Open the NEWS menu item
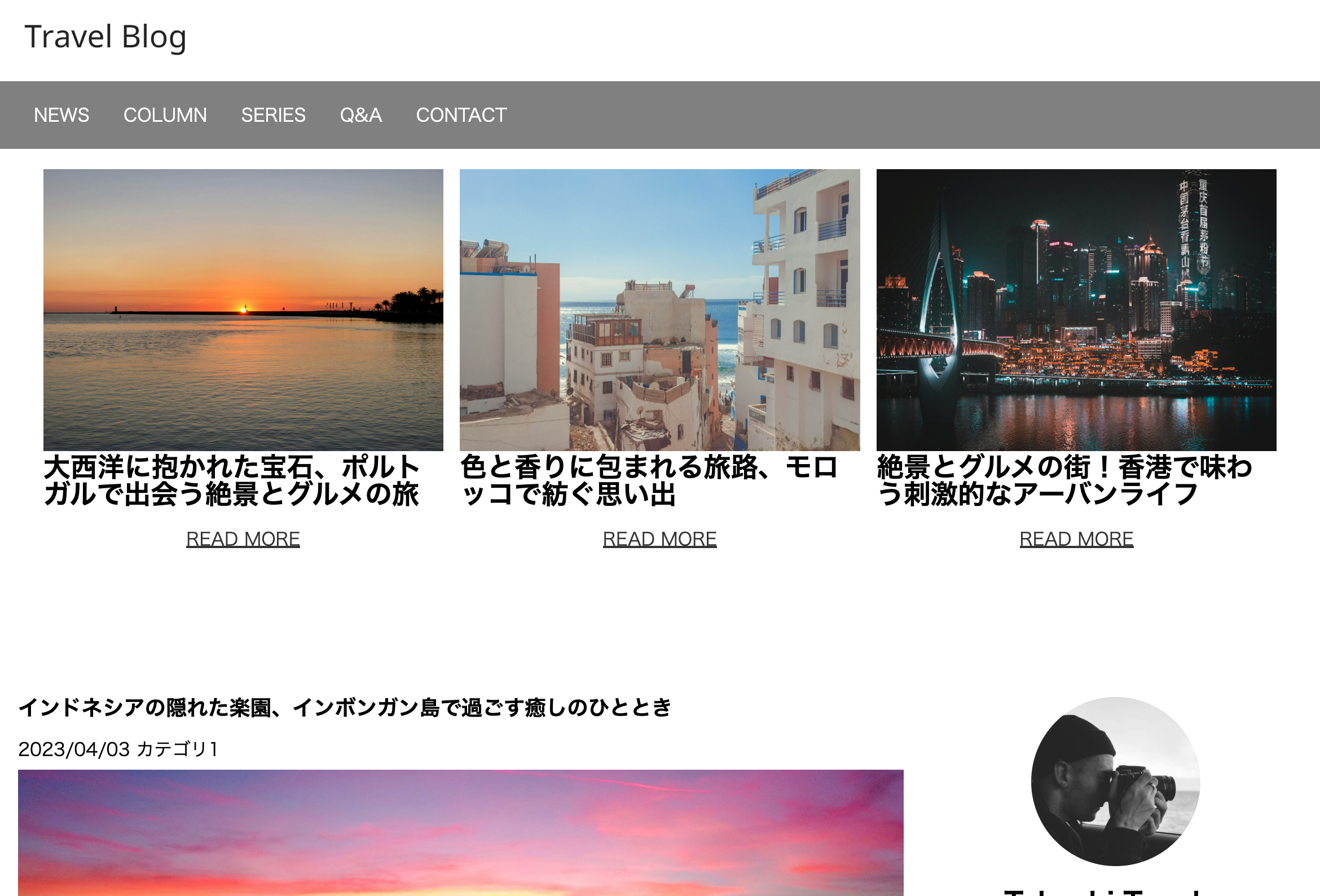Image resolution: width=1320 pixels, height=896 pixels. tap(61, 114)
